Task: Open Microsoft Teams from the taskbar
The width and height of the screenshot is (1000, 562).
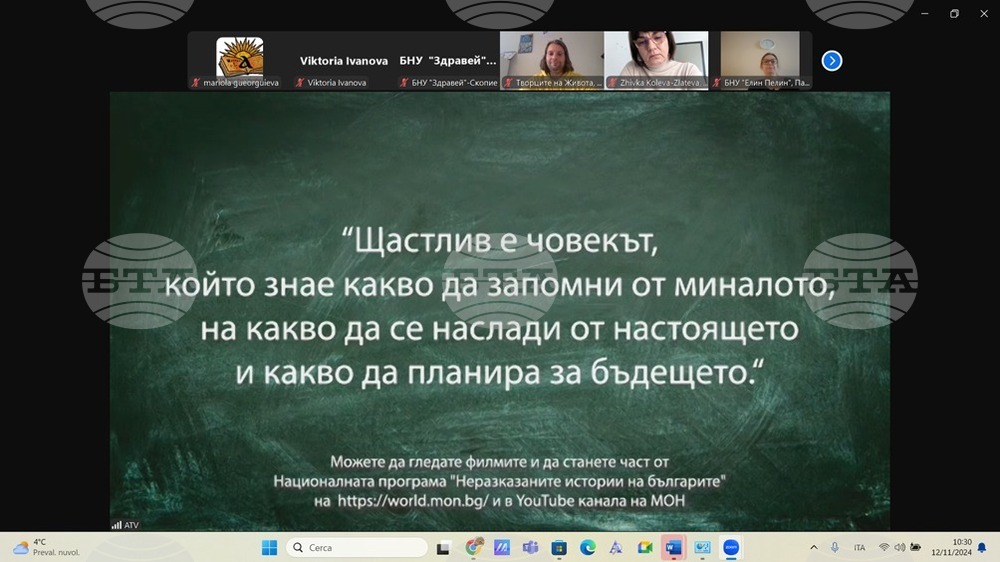Action: 531,547
